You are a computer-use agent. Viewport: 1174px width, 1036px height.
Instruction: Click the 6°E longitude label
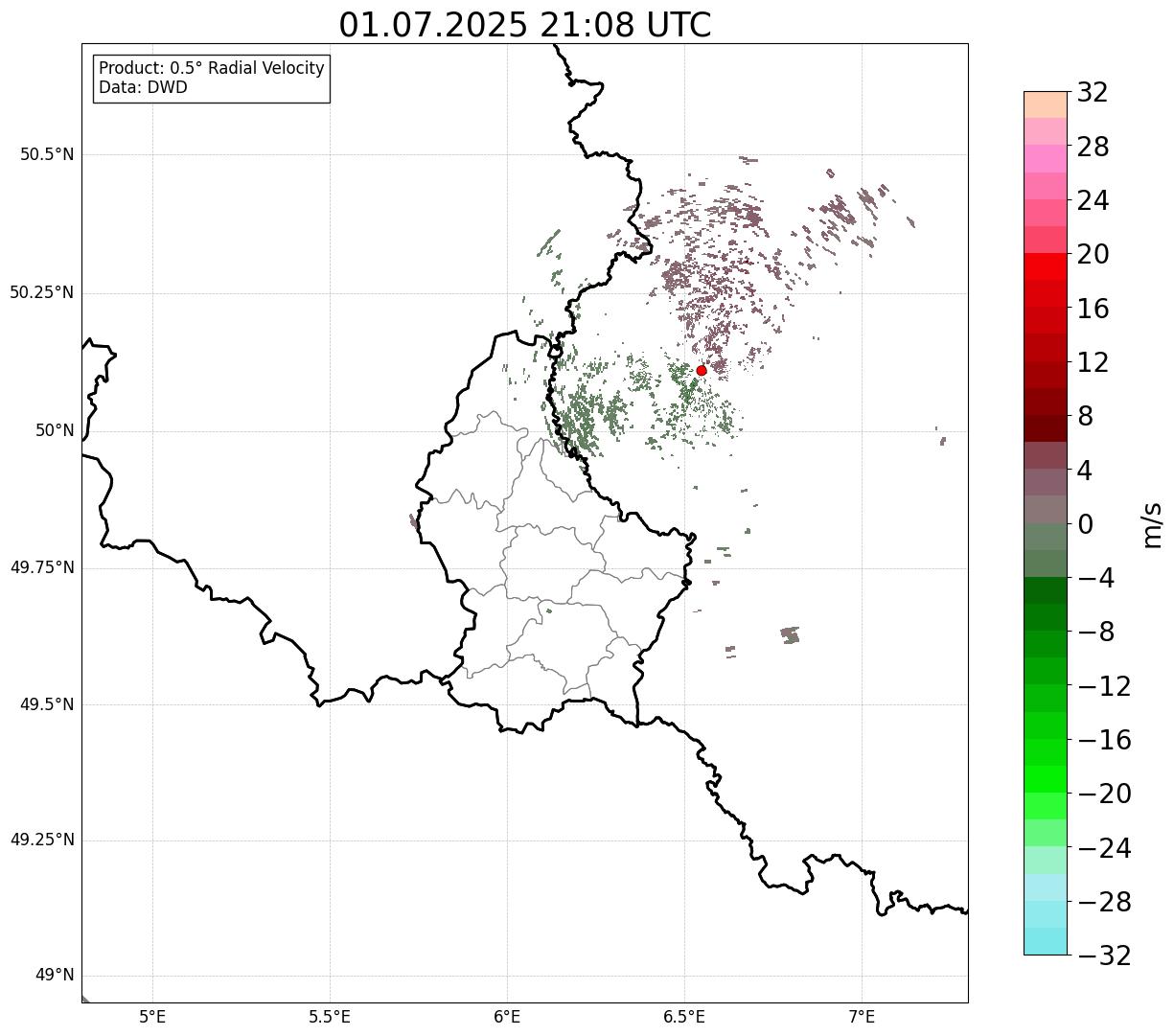click(507, 1017)
